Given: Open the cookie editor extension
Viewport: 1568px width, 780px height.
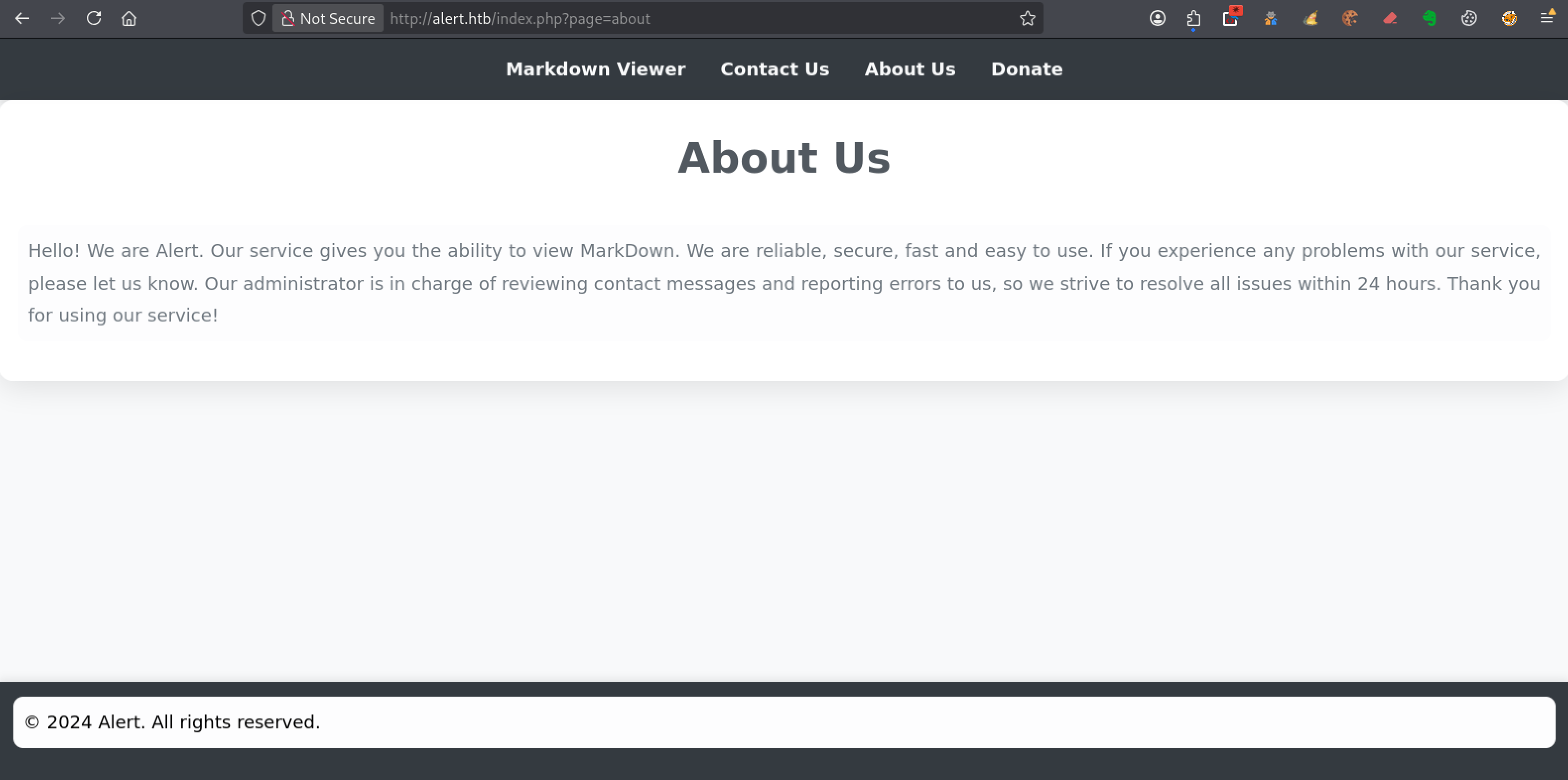Looking at the screenshot, I should pyautogui.click(x=1350, y=18).
